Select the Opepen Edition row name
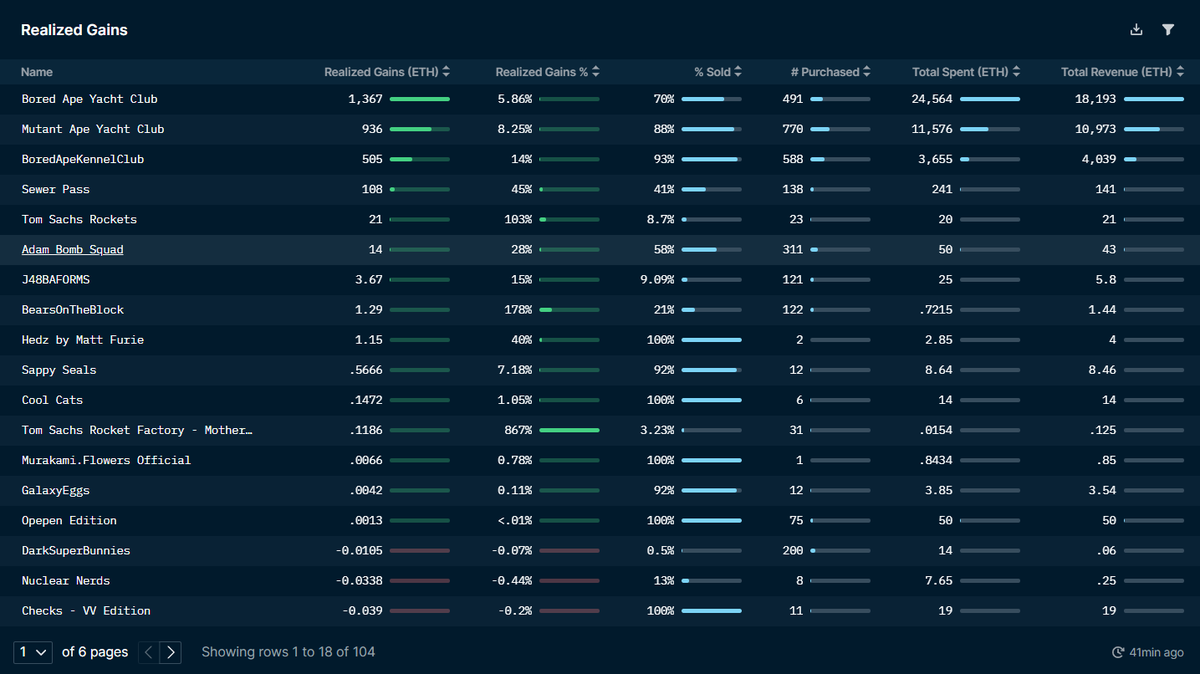This screenshot has height=674, width=1200. [x=69, y=520]
